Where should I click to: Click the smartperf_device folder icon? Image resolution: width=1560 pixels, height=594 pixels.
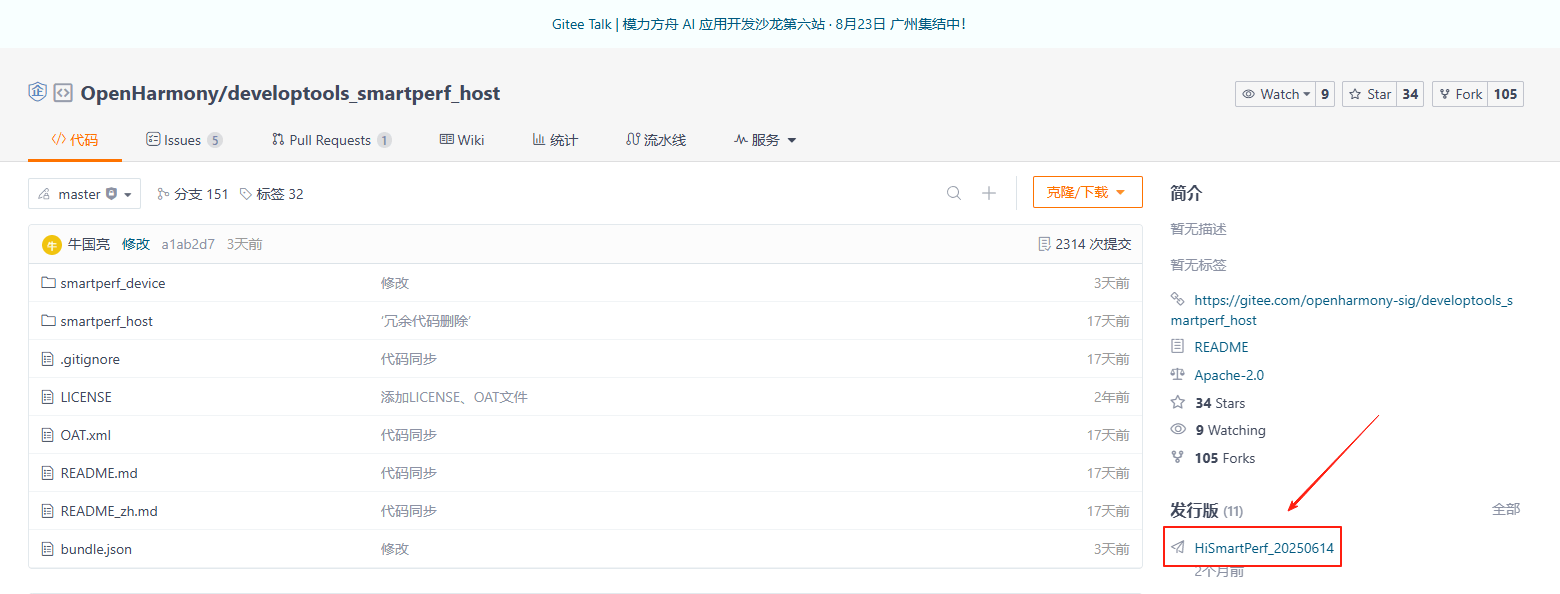click(x=48, y=283)
